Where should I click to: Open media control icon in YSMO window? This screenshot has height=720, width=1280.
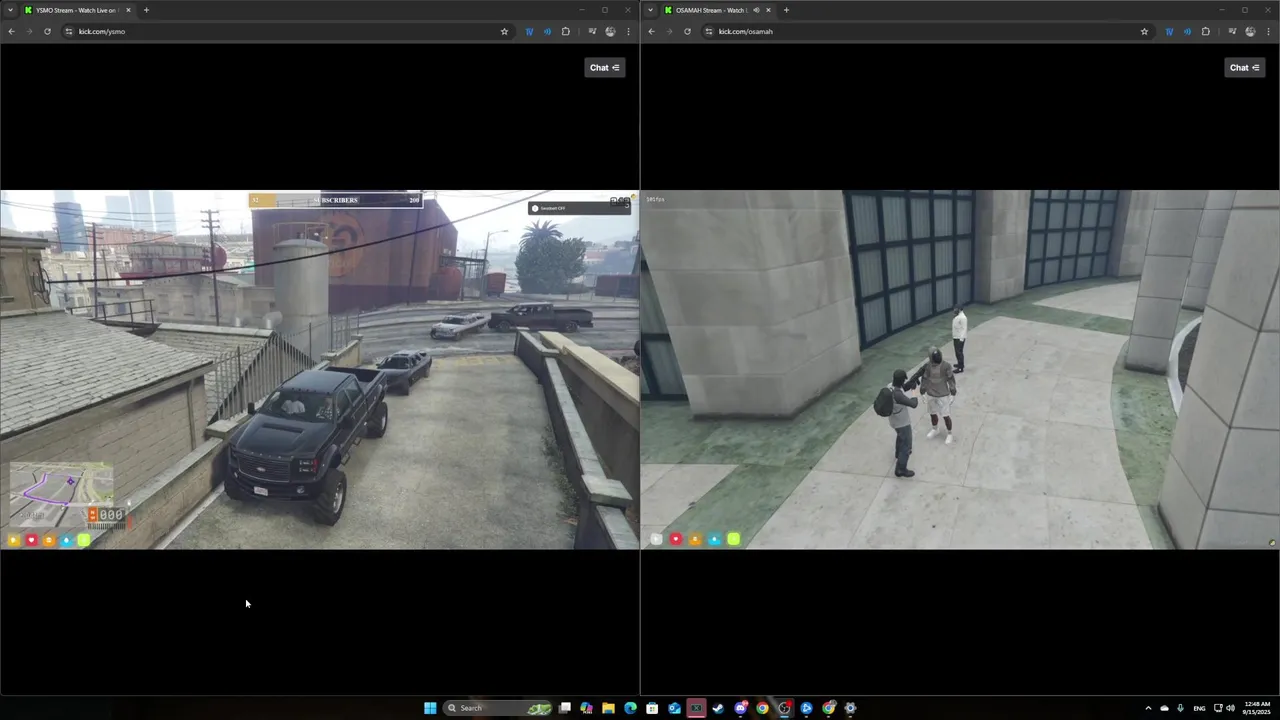[x=592, y=31]
